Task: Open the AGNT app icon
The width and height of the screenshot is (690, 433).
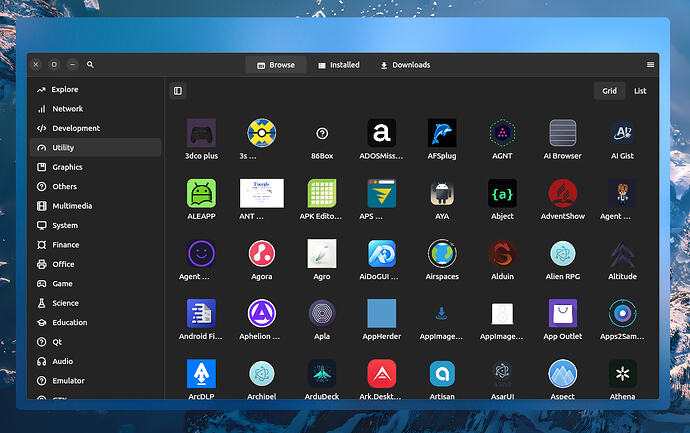Action: (502, 133)
